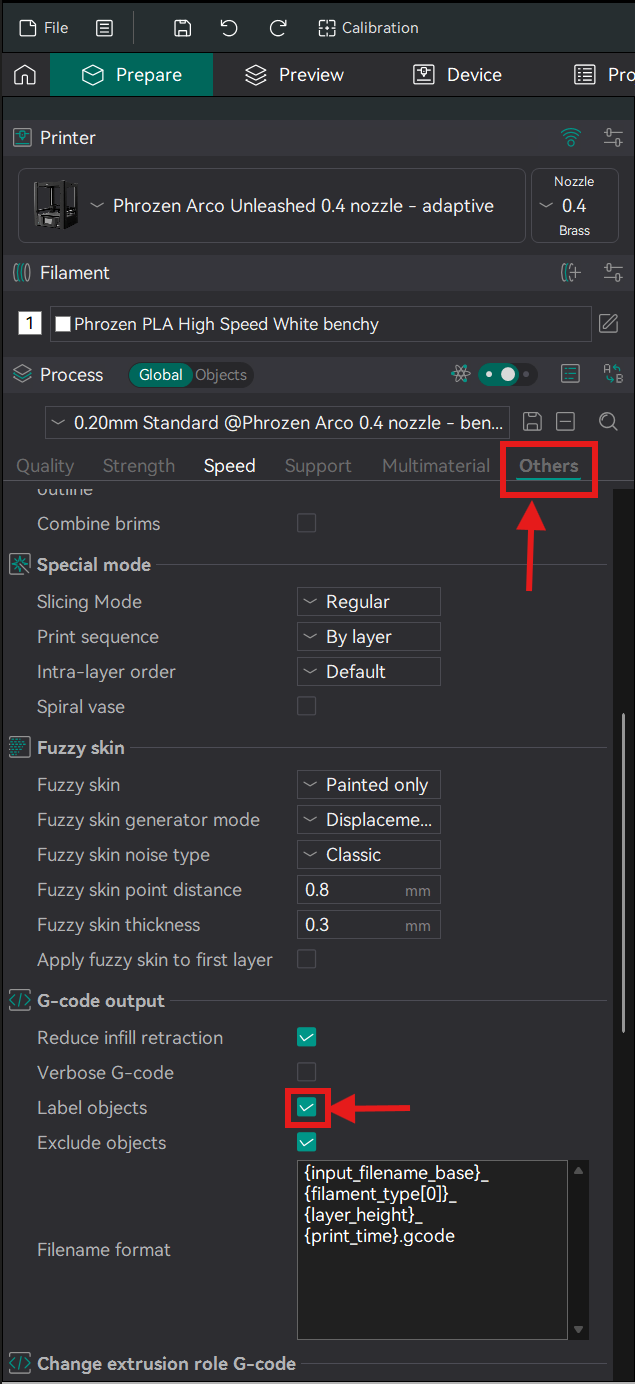This screenshot has height=1384, width=635.
Task: Toggle the advanced mode switch
Action: tap(507, 374)
